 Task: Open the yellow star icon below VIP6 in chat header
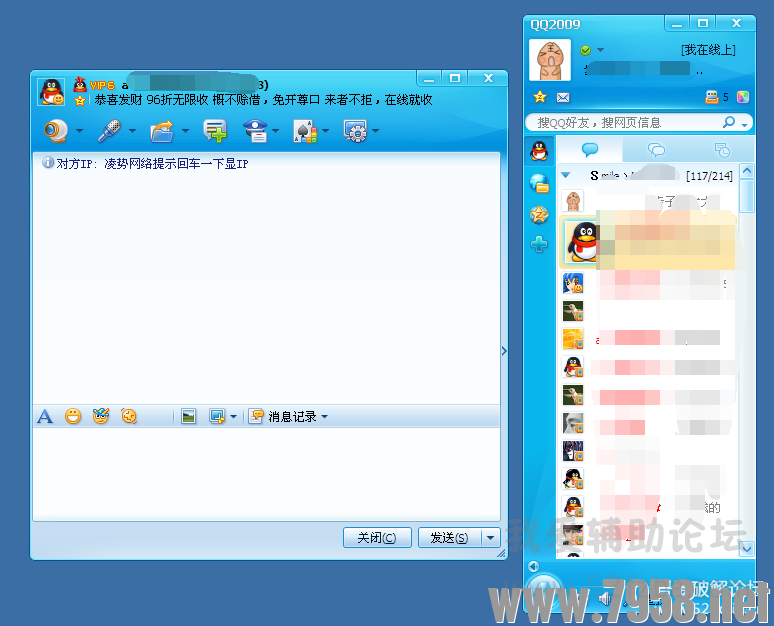[80, 101]
